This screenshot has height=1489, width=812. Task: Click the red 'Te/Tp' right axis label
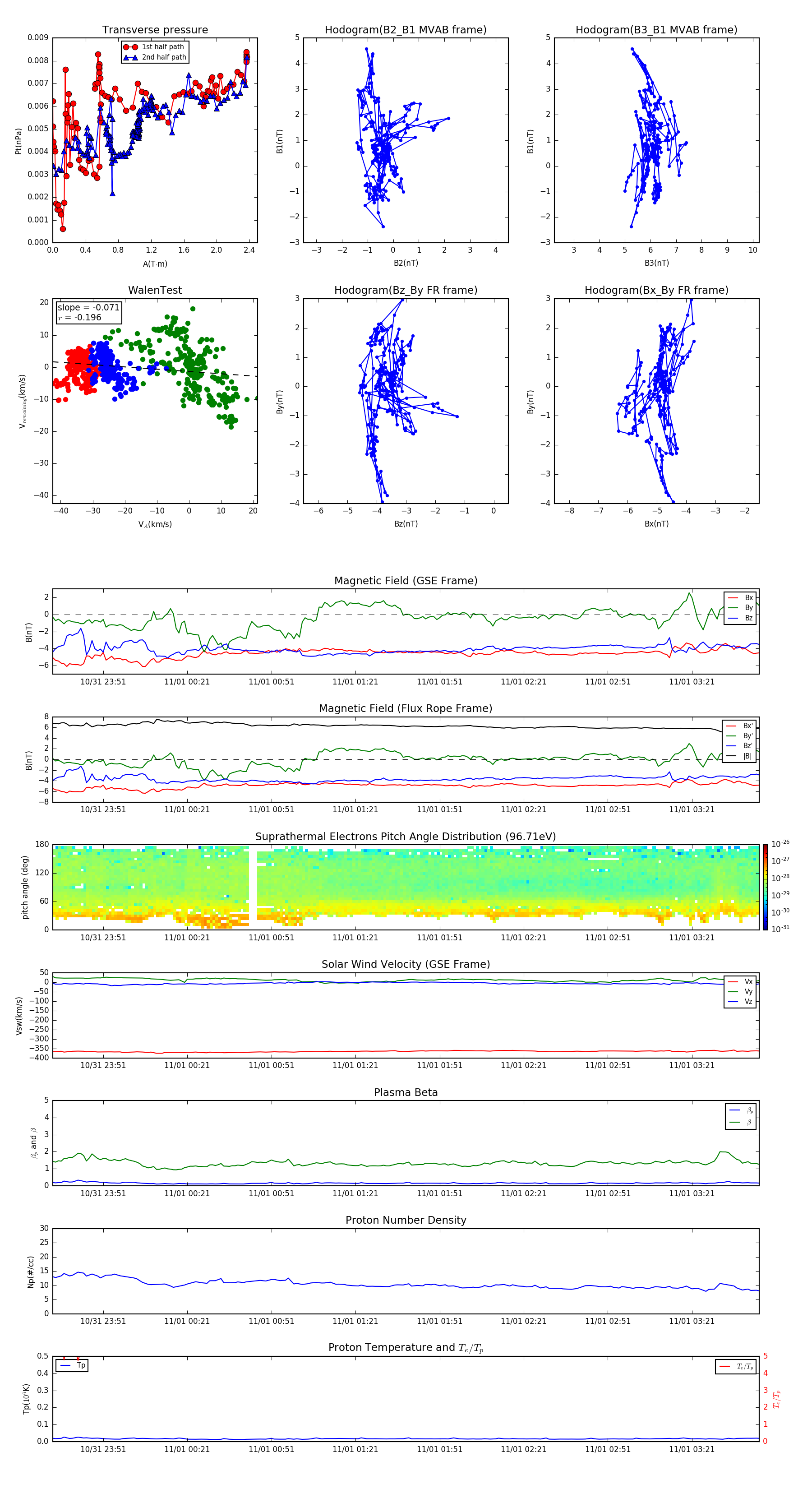tap(777, 1399)
